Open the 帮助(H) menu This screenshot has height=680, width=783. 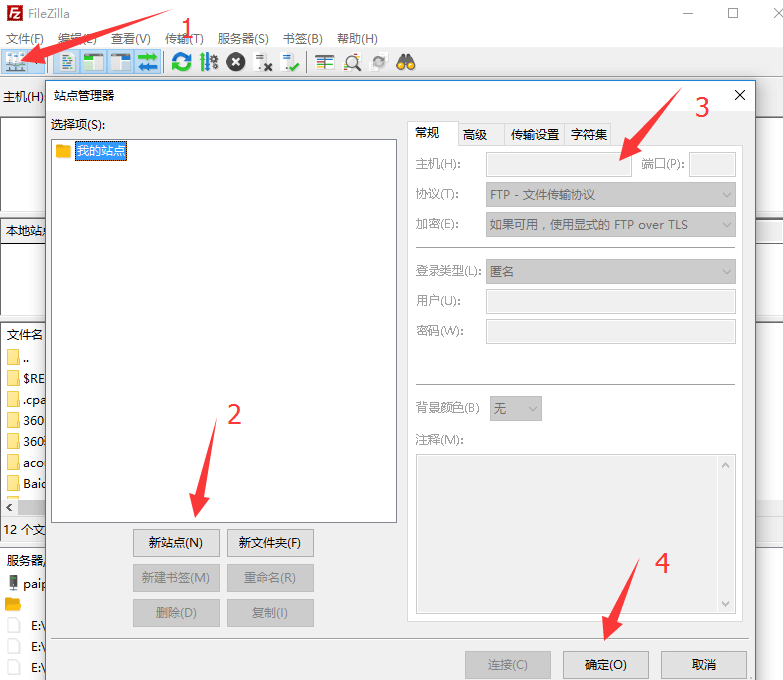357,39
